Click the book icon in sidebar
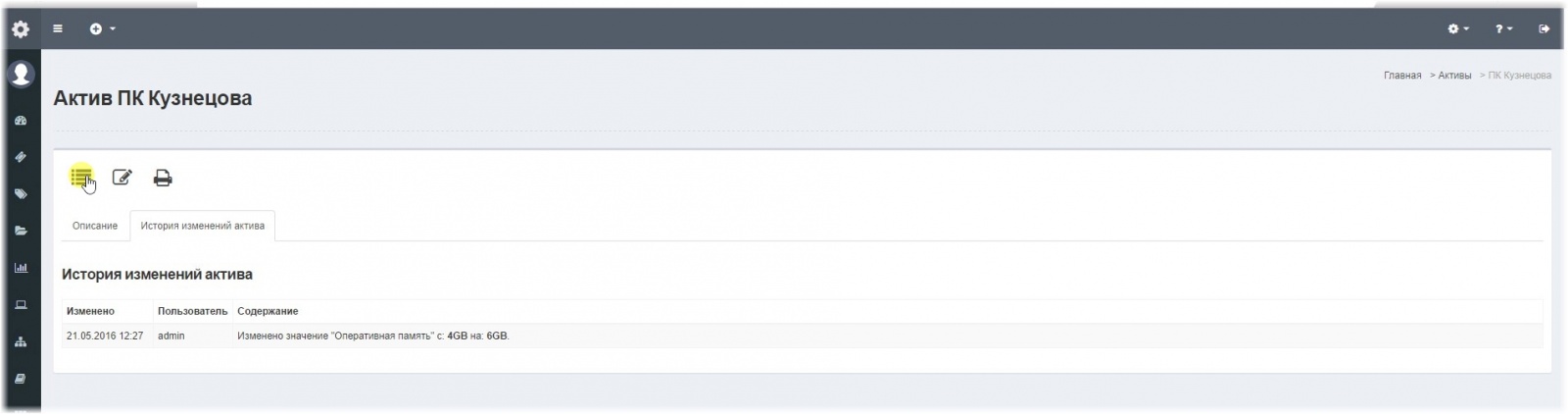This screenshot has width=1568, height=414. pos(21,379)
